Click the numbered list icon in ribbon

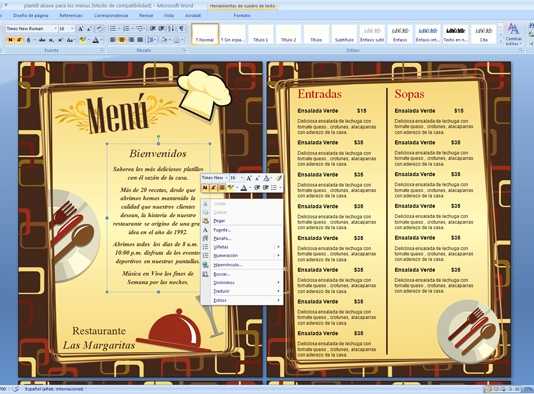(126, 29)
